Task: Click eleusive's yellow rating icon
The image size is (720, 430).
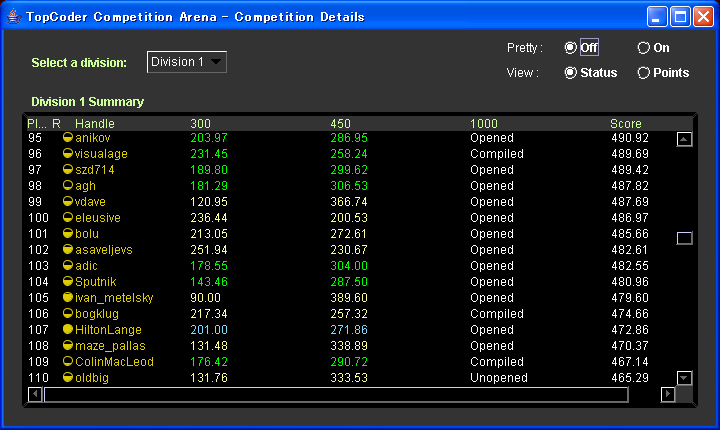Action: point(68,217)
